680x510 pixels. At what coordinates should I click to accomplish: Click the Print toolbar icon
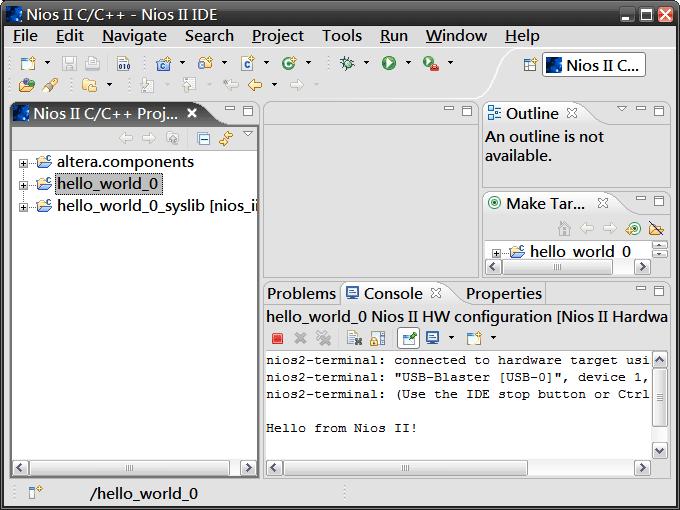tap(92, 63)
